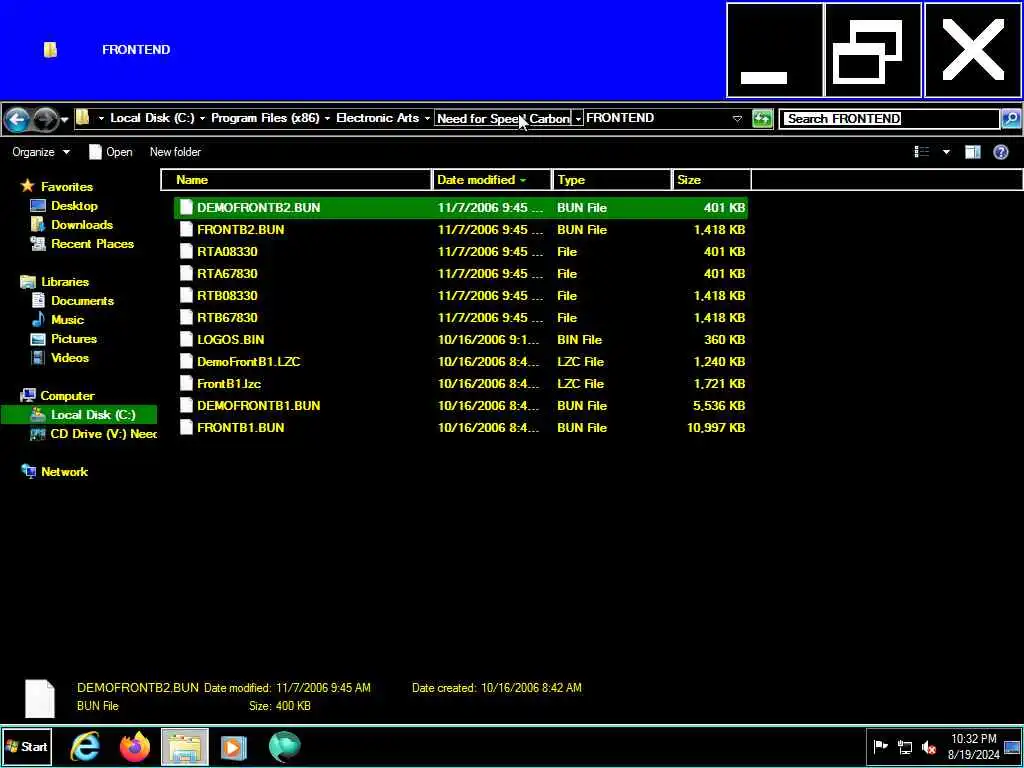Sort by the Size column header

click(x=712, y=180)
